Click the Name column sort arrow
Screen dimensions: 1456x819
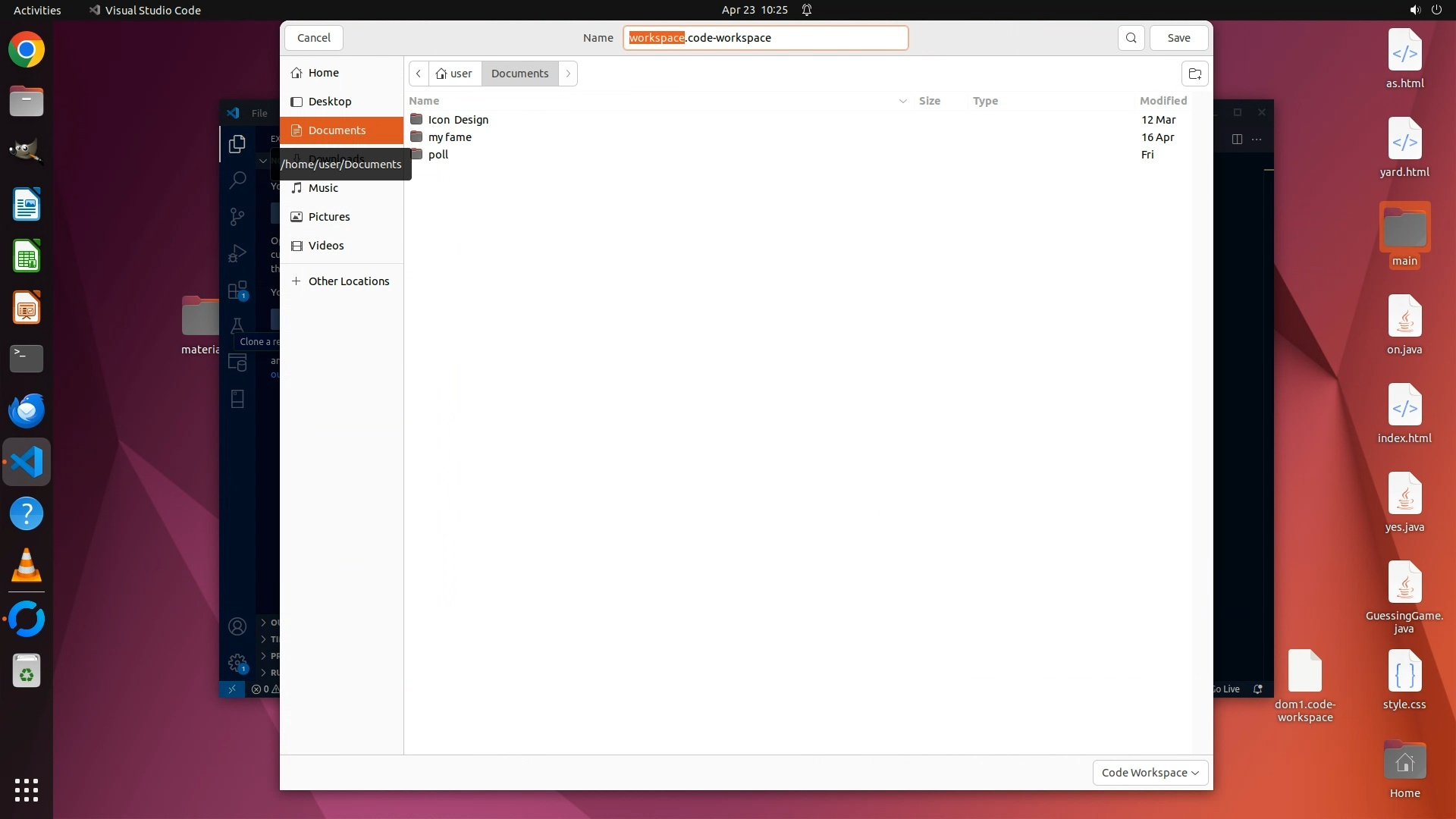(x=902, y=101)
